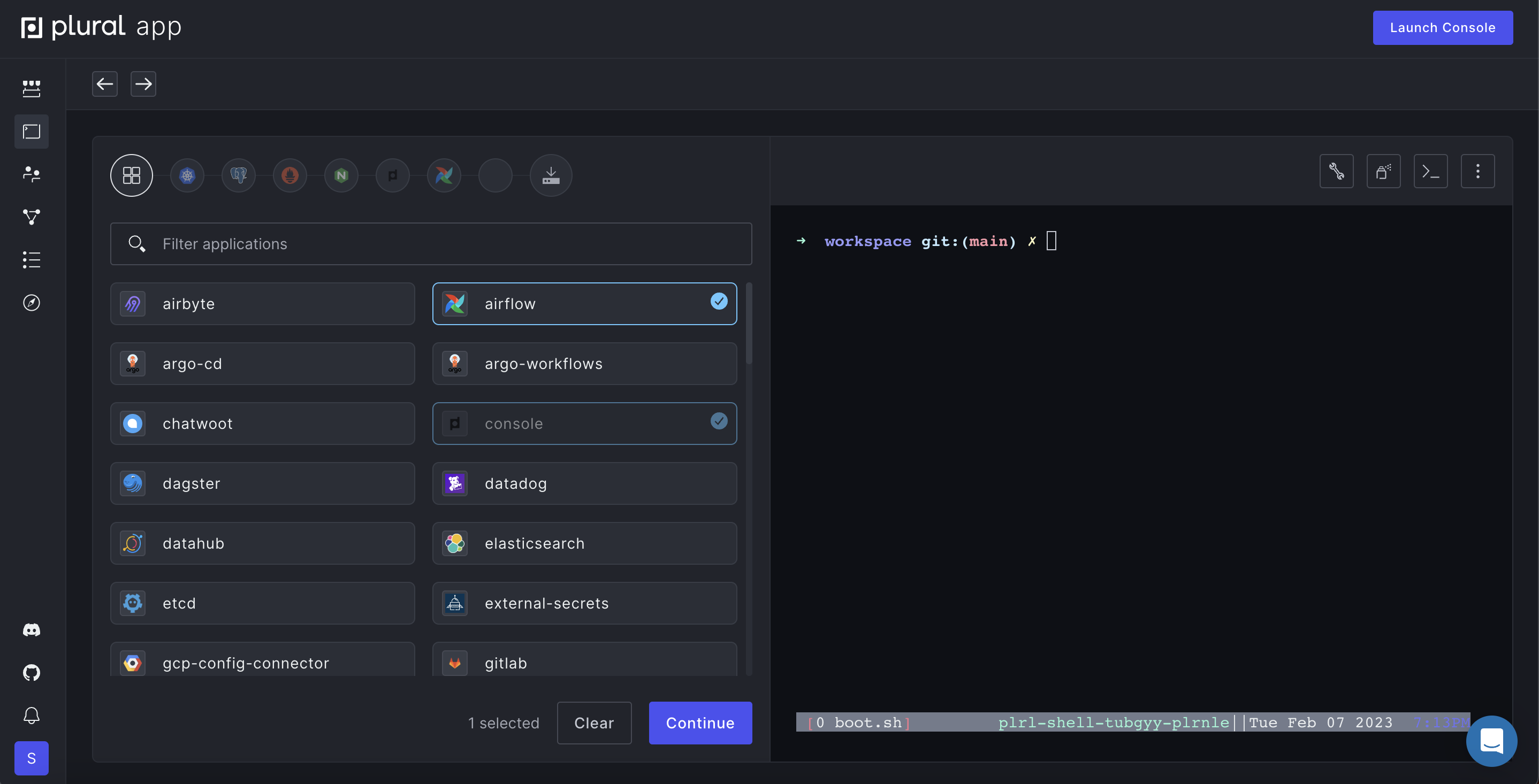The width and height of the screenshot is (1539, 784).
Task: Click Launch Console button
Action: (x=1442, y=27)
